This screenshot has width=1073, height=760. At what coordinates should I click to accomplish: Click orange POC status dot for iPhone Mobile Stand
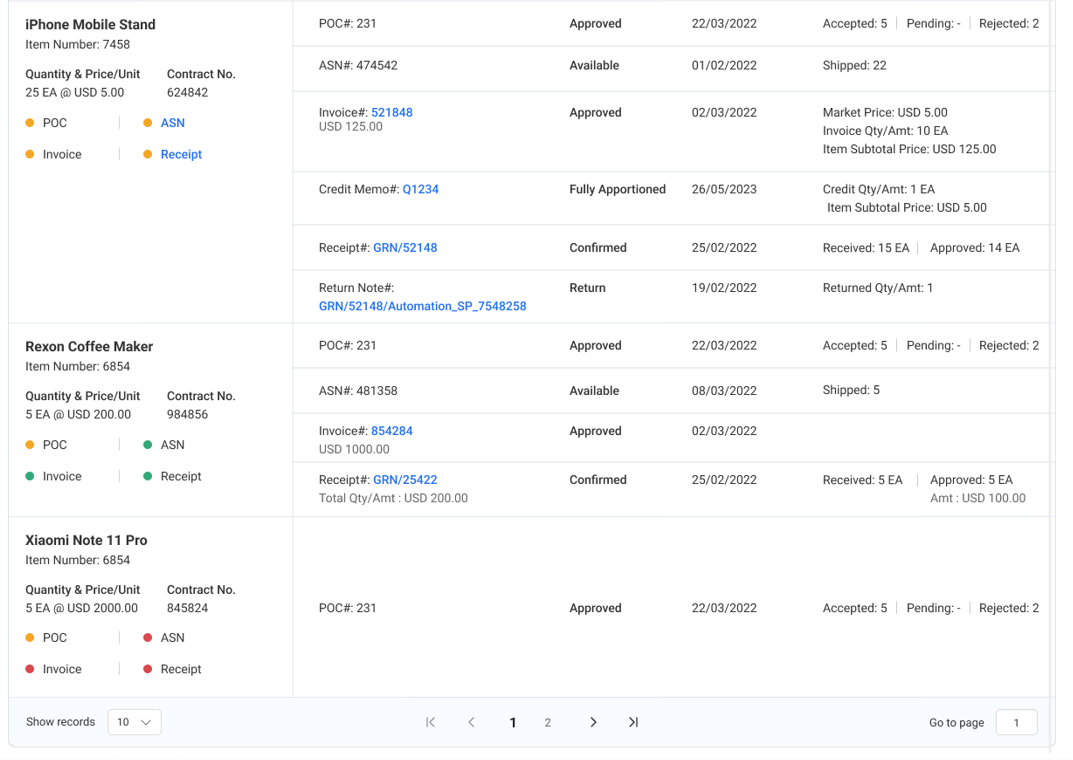pyautogui.click(x=29, y=123)
